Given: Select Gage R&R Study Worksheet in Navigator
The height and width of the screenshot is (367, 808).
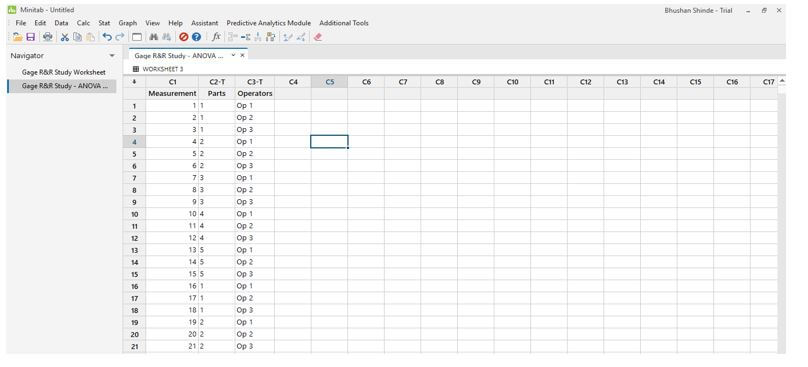Looking at the screenshot, I should click(63, 72).
